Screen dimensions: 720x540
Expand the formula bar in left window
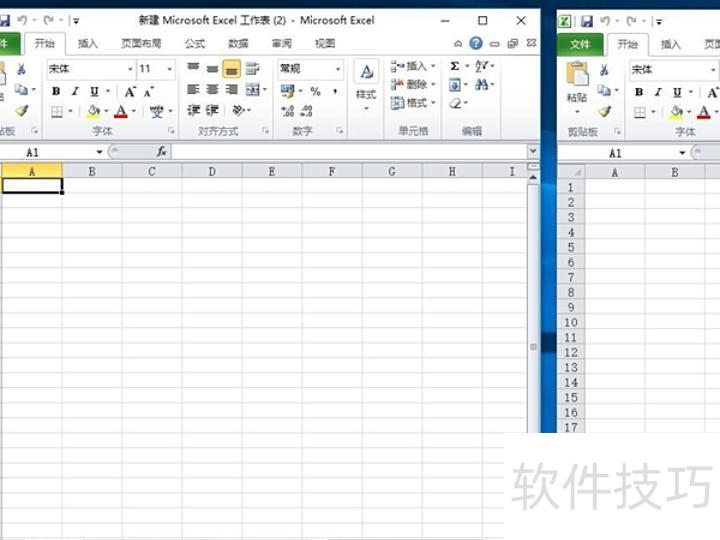point(533,151)
